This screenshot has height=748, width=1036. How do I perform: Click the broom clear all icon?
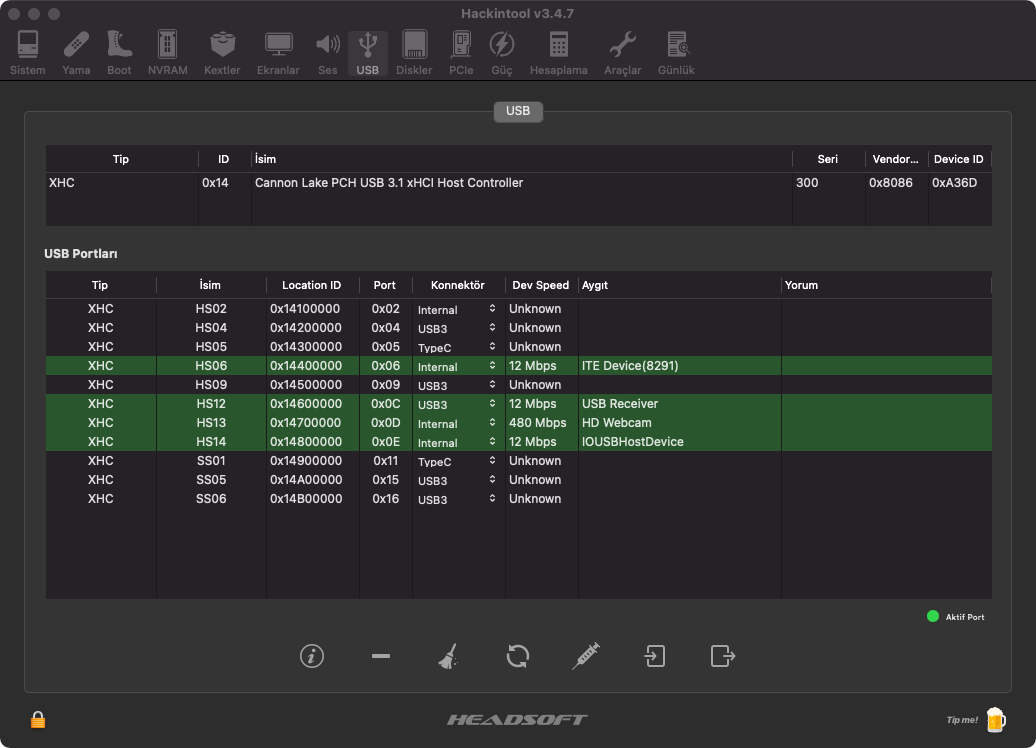[x=448, y=656]
